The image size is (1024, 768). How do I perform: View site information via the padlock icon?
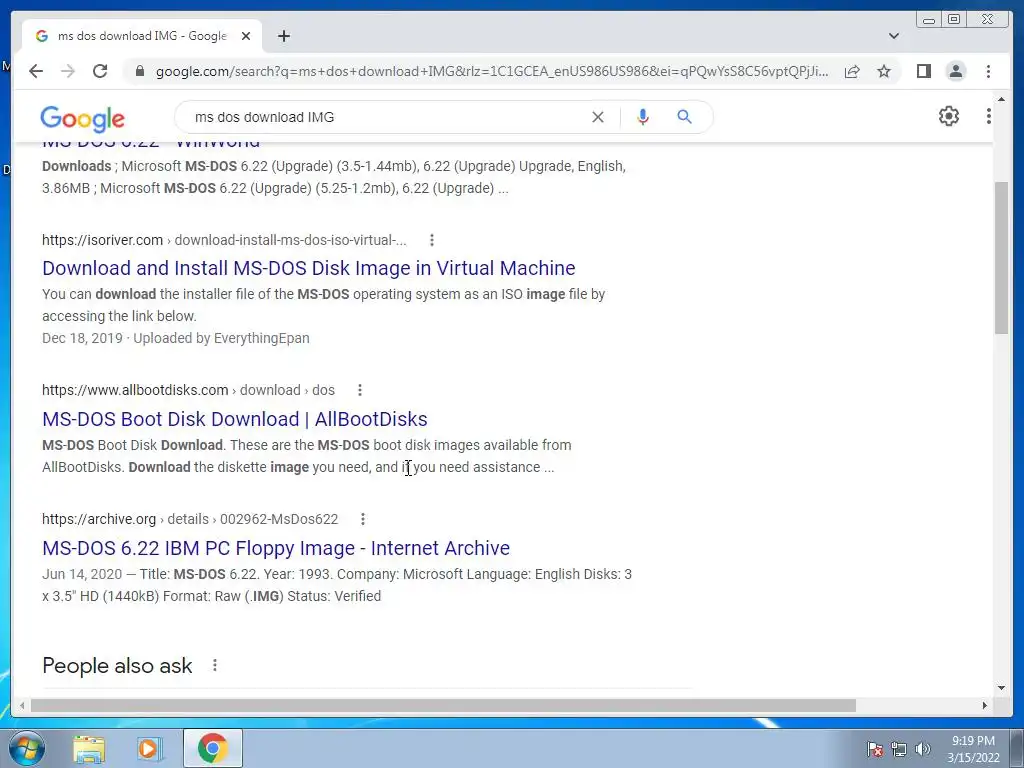click(x=139, y=71)
